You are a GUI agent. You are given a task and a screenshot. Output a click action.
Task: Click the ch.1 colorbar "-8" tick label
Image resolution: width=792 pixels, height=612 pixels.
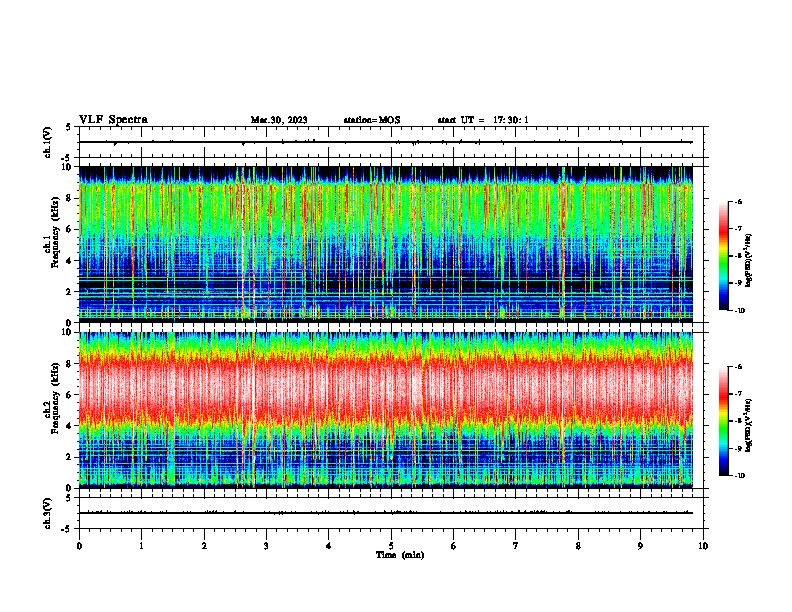click(738, 256)
